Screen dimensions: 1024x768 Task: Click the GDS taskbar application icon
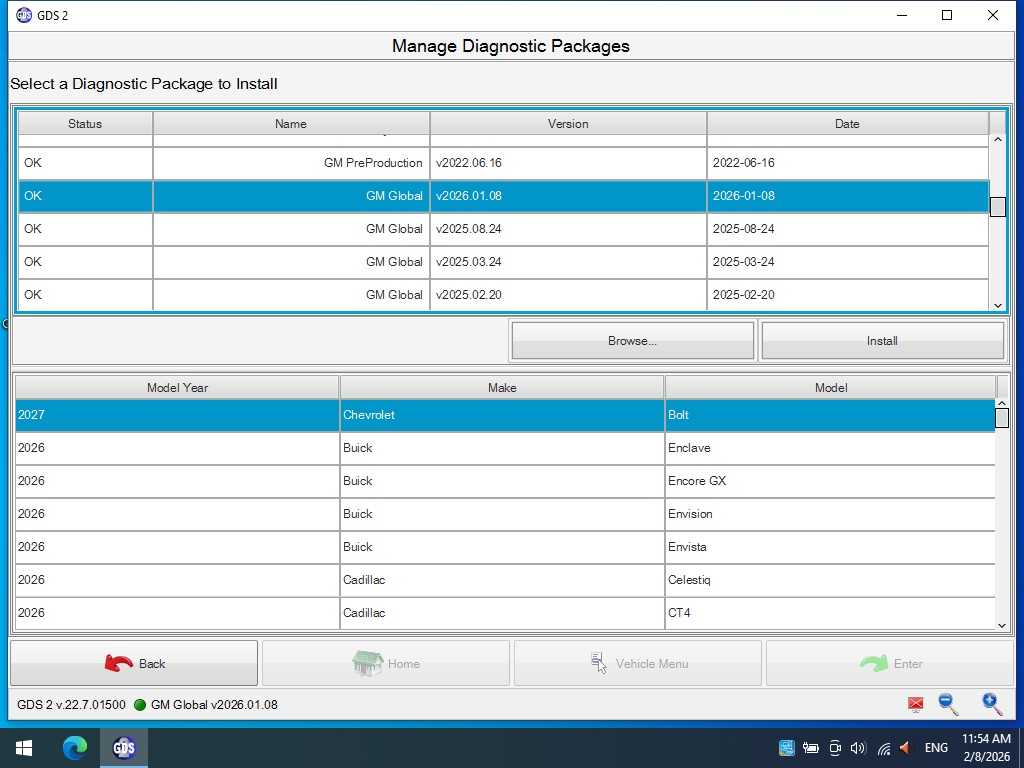point(124,747)
